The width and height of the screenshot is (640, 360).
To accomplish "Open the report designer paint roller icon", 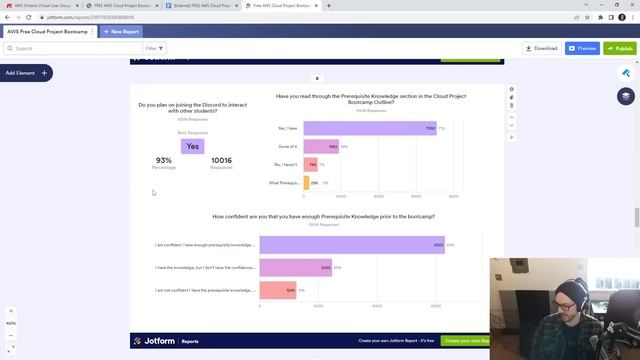I will 626,73.
